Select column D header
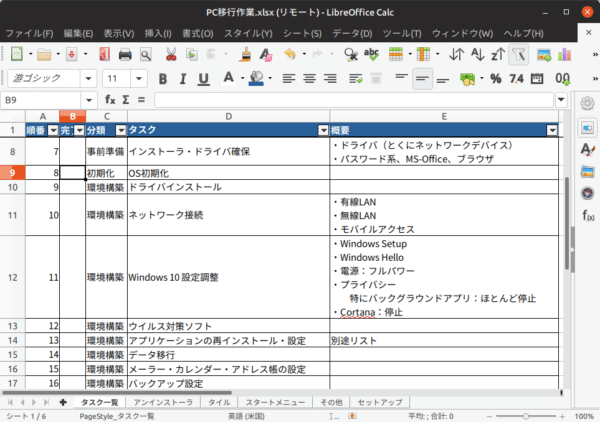Viewport: 600px width, 422px height. tap(228, 116)
